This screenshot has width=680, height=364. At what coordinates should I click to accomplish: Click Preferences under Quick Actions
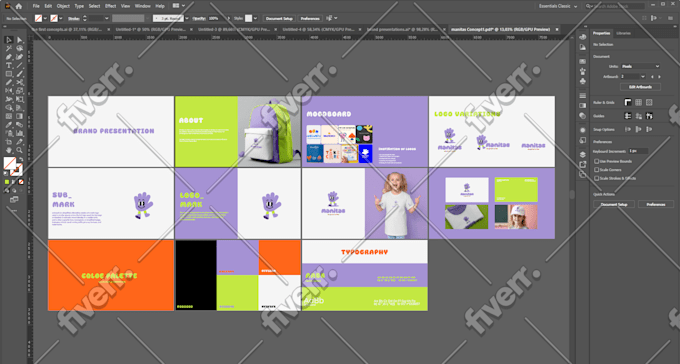(656, 204)
